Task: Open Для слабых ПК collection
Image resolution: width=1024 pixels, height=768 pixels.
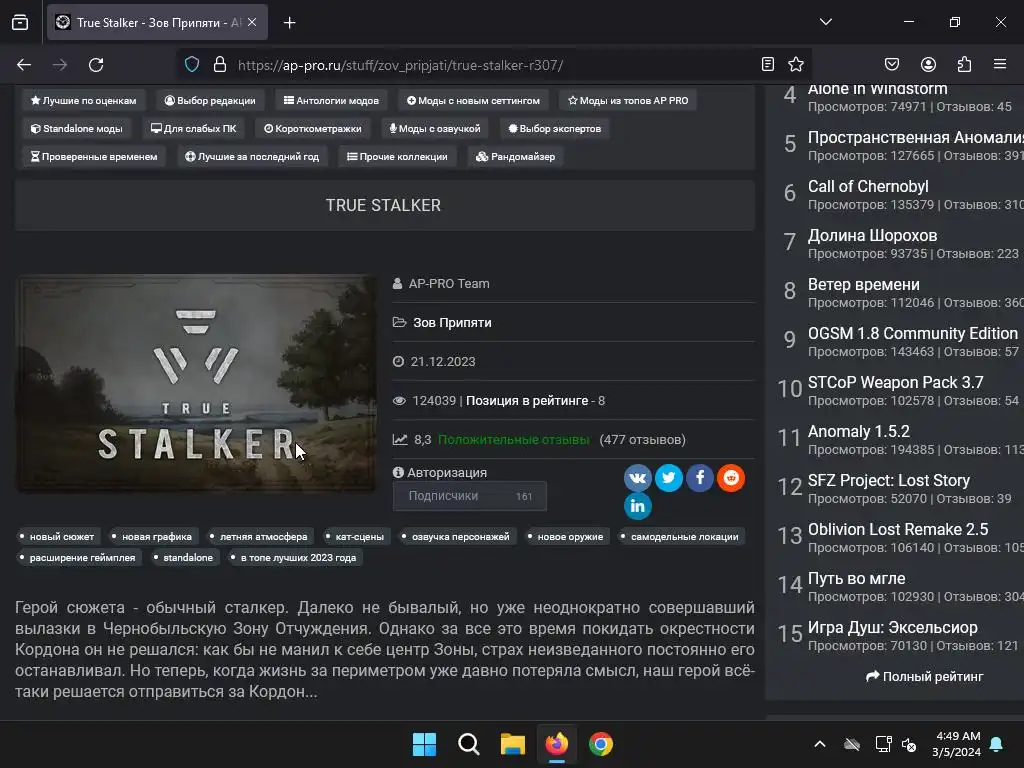Action: 193,129
